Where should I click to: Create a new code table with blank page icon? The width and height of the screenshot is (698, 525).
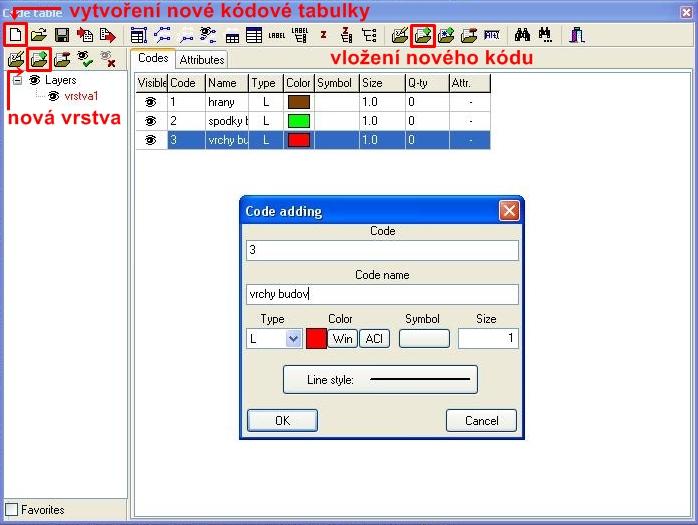click(16, 35)
